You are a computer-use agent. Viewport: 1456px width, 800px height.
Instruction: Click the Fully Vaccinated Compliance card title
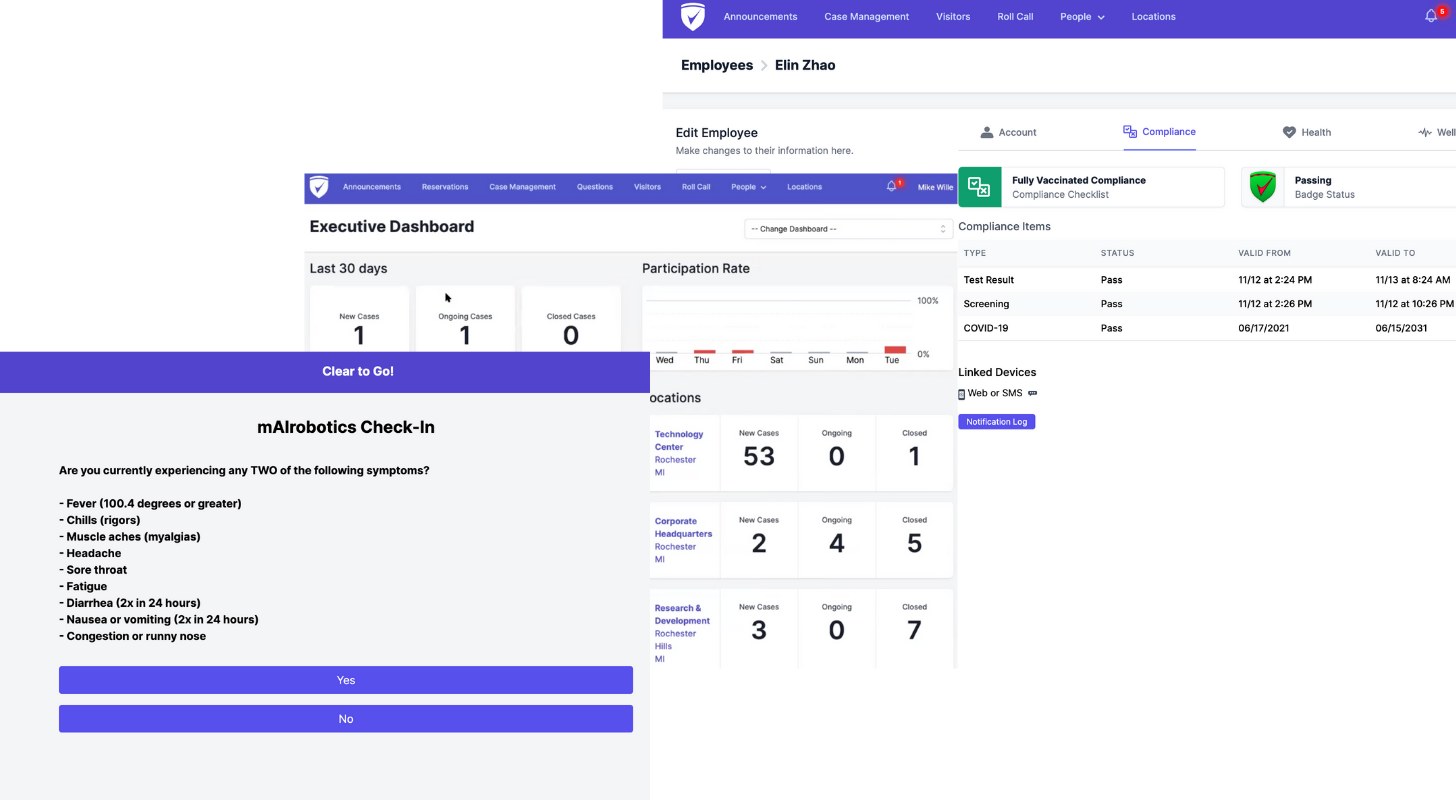(1079, 181)
